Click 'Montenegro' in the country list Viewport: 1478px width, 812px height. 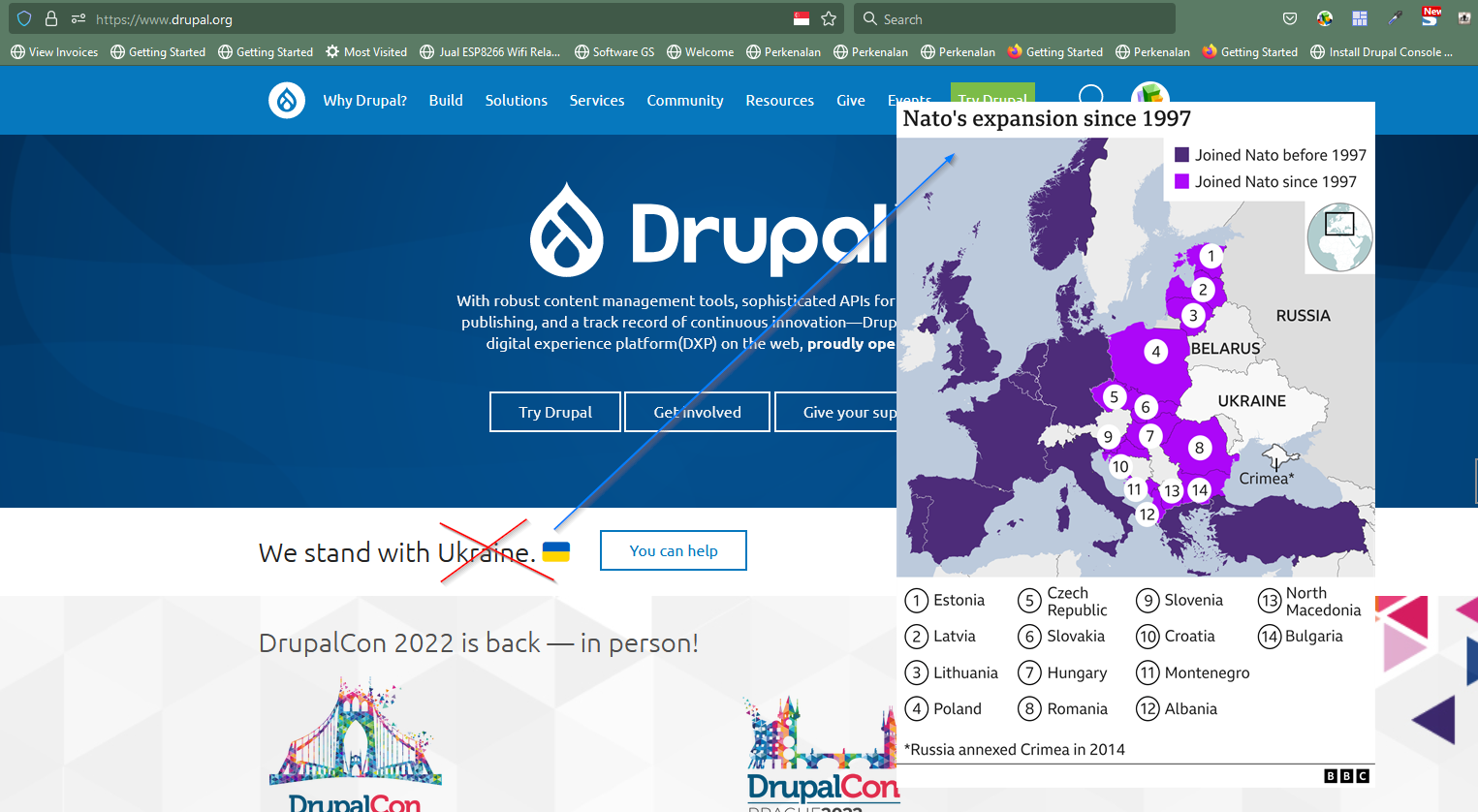click(1207, 673)
